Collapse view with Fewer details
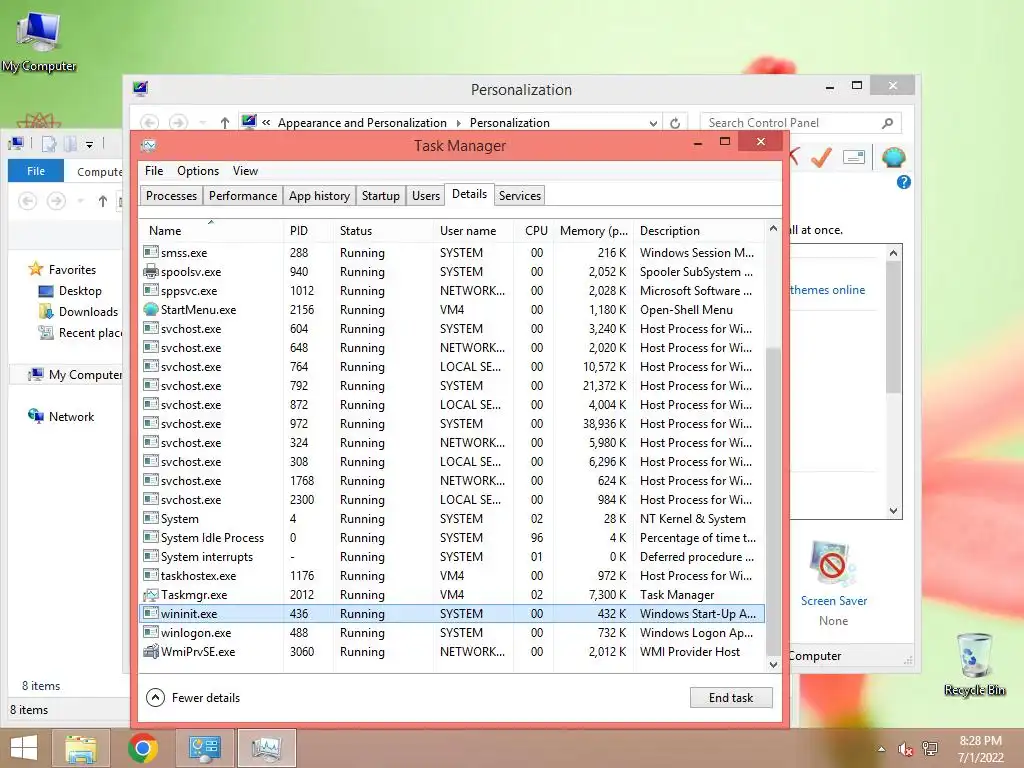The height and width of the screenshot is (768, 1024). (x=193, y=697)
